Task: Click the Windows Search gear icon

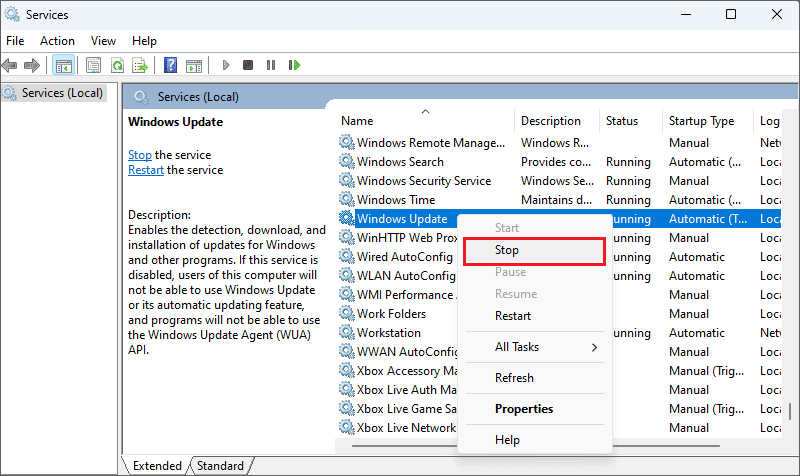Action: 347,162
